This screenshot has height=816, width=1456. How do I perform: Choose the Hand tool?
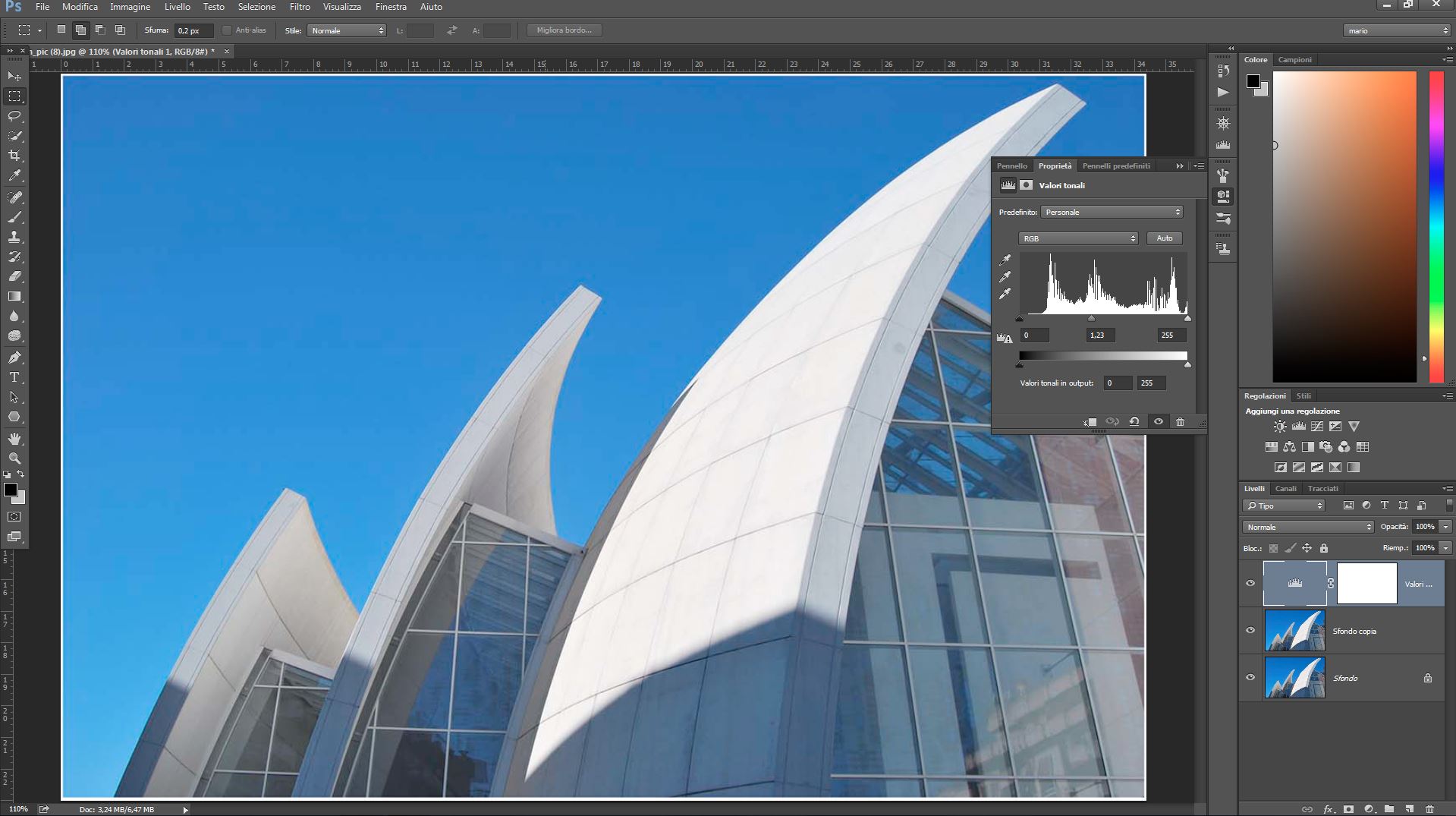(14, 439)
